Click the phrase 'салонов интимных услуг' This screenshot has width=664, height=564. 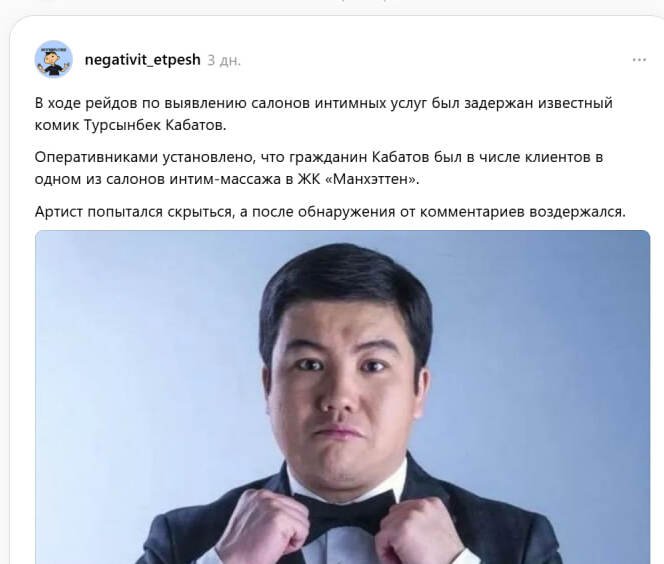click(339, 103)
